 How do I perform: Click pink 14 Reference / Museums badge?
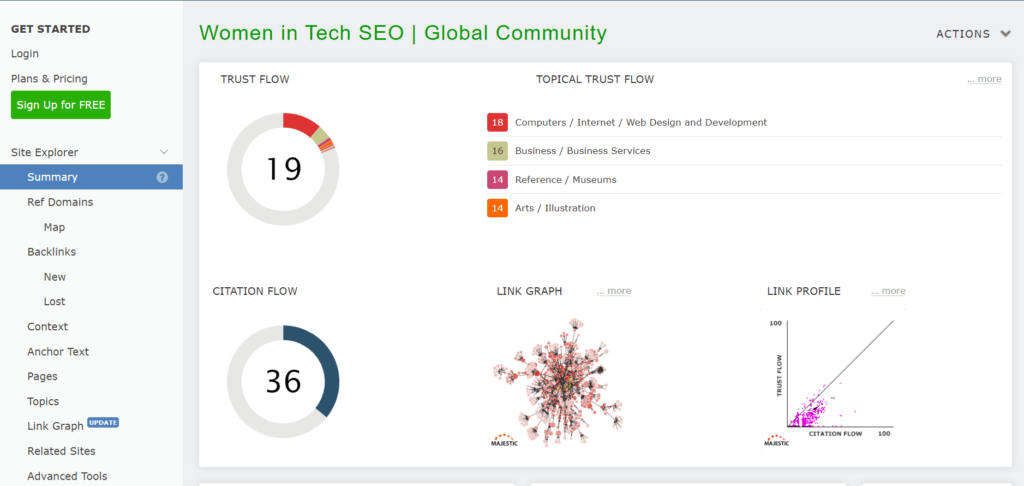498,180
